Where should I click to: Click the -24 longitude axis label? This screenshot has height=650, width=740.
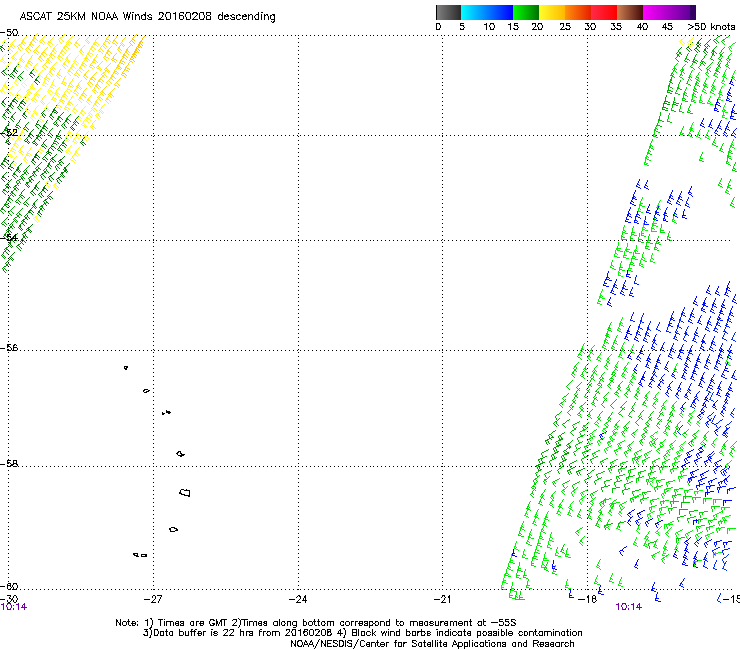pyautogui.click(x=298, y=599)
